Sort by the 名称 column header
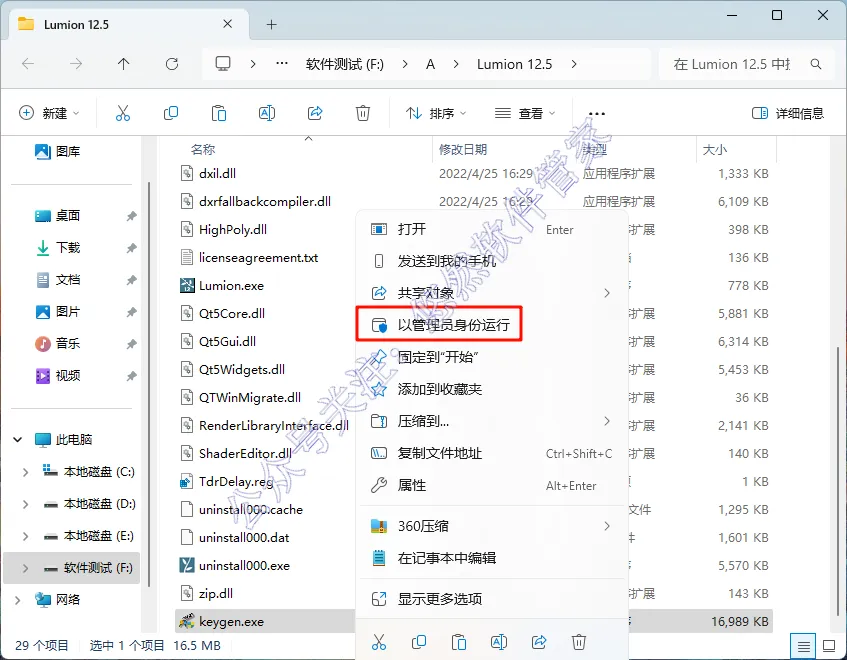Image resolution: width=847 pixels, height=660 pixels. (x=203, y=150)
